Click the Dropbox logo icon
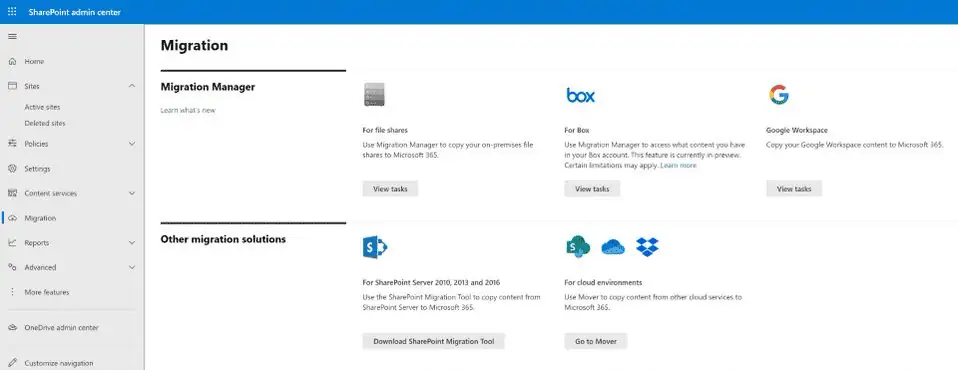958x370 pixels. point(648,247)
